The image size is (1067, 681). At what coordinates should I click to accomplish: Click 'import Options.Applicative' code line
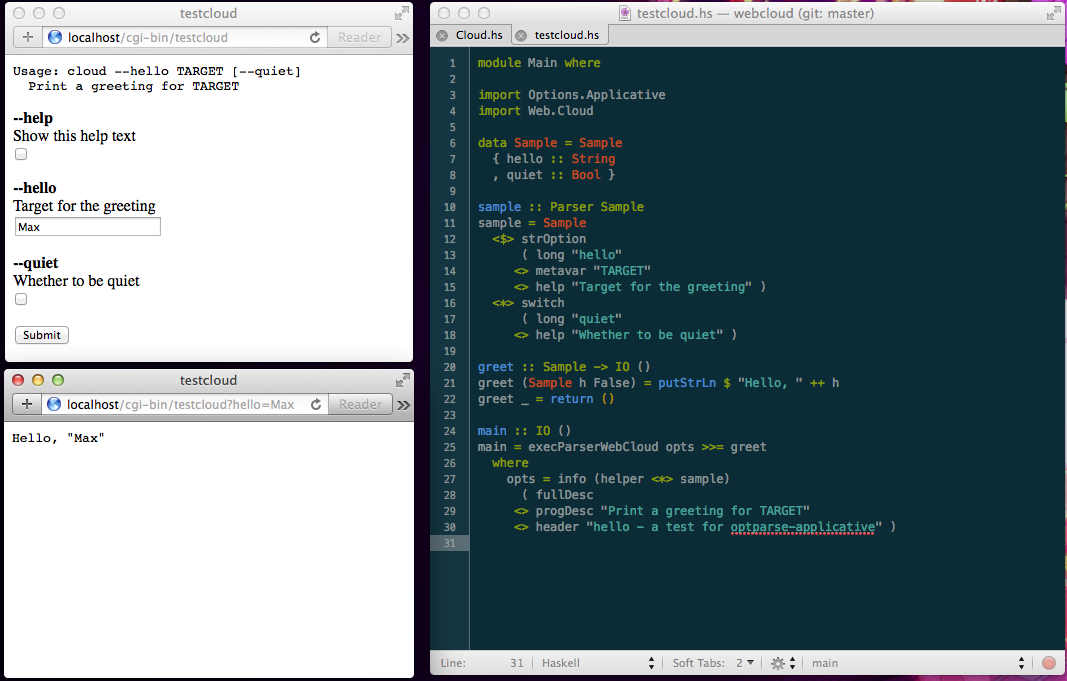point(572,95)
